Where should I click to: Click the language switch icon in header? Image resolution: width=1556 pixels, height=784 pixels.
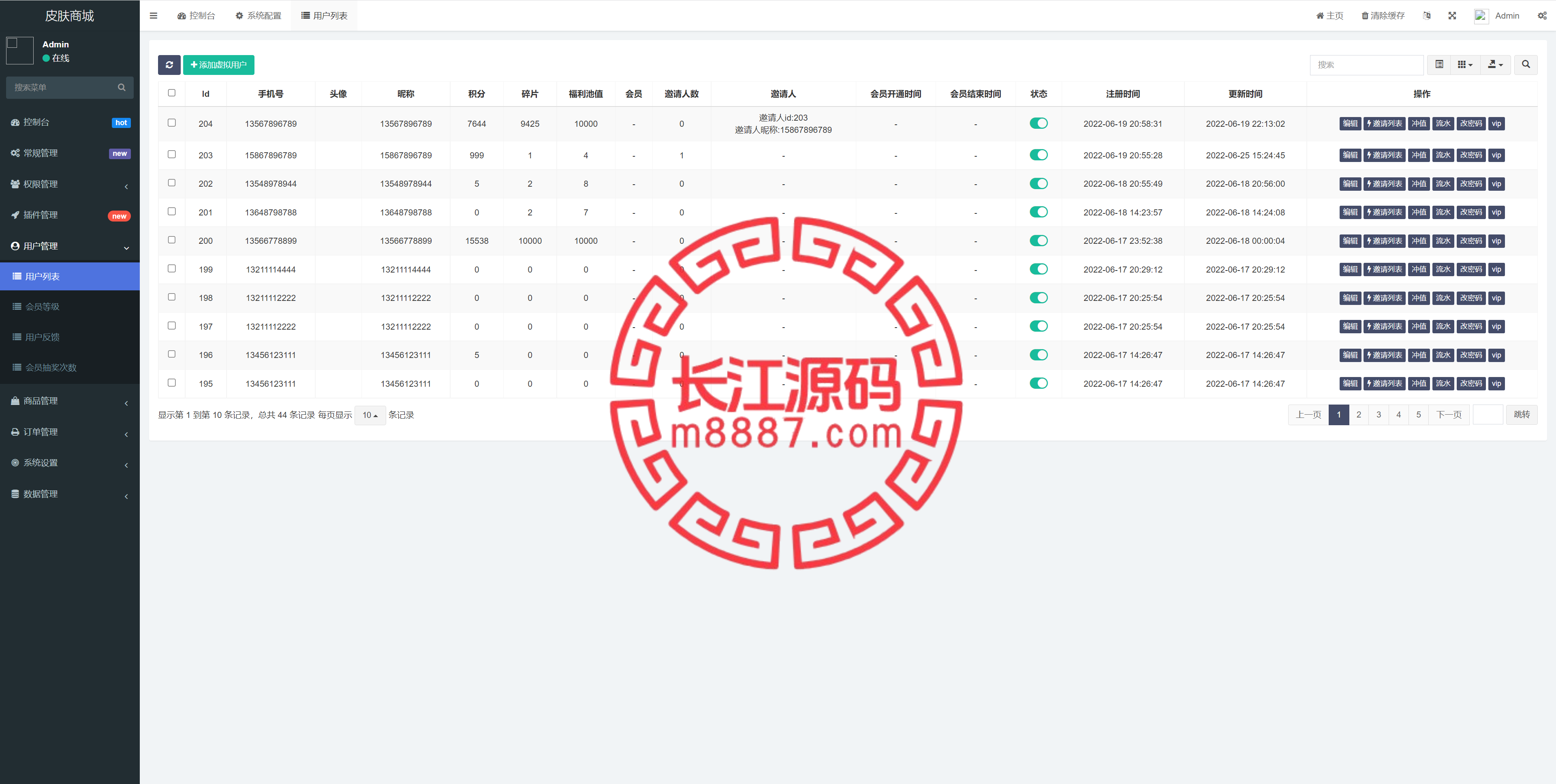1427,16
